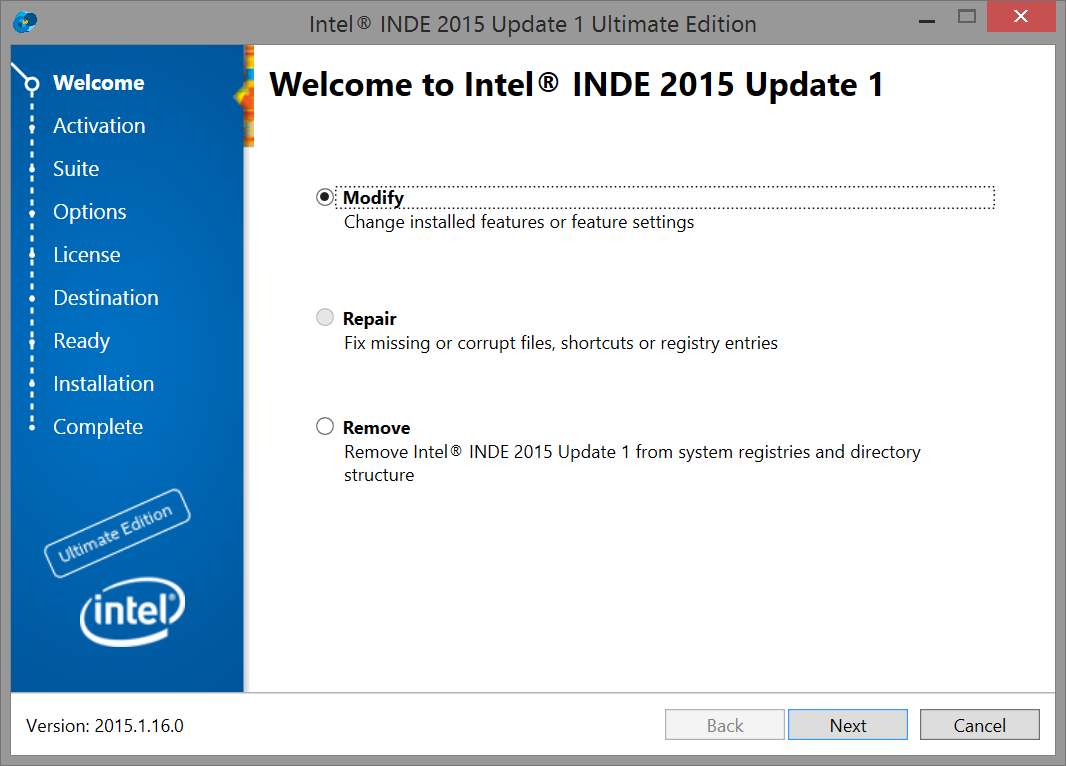Minimize the installer window
Viewport: 1066px width, 766px height.
pos(927,21)
